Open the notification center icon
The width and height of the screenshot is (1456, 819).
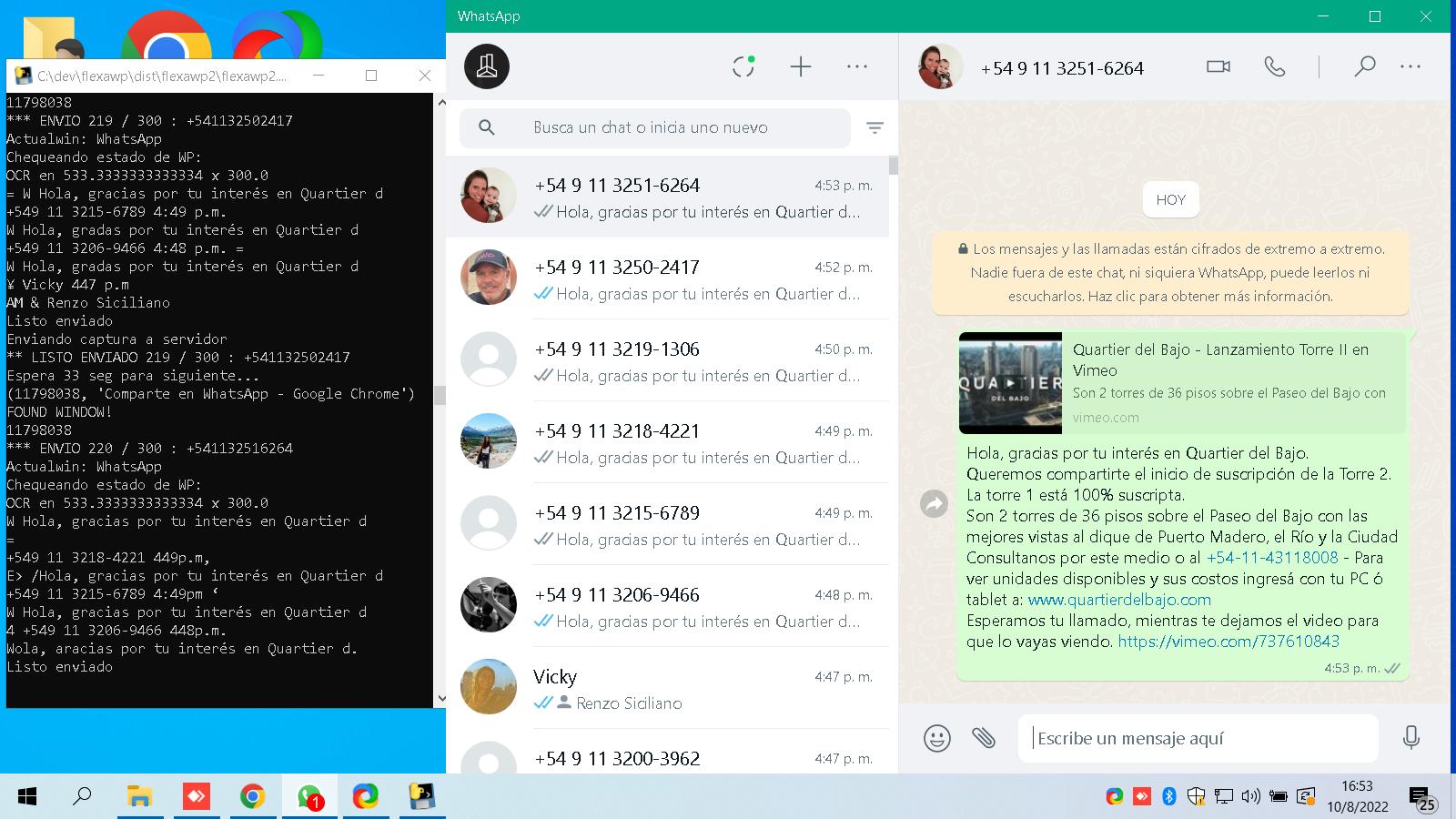click(x=1422, y=799)
